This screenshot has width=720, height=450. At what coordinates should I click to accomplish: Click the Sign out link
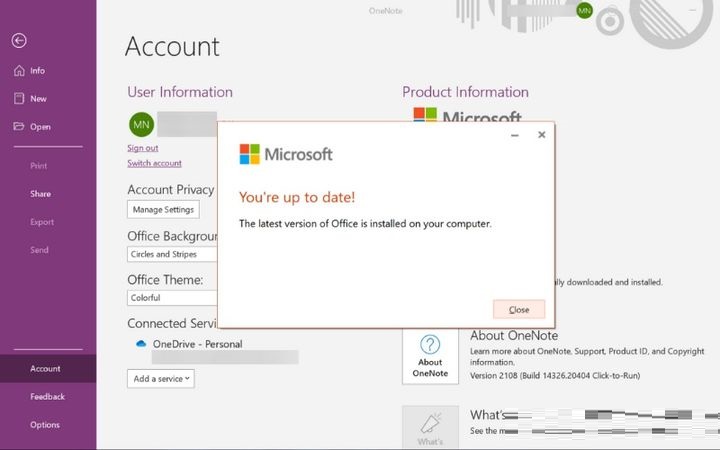pyautogui.click(x=143, y=148)
